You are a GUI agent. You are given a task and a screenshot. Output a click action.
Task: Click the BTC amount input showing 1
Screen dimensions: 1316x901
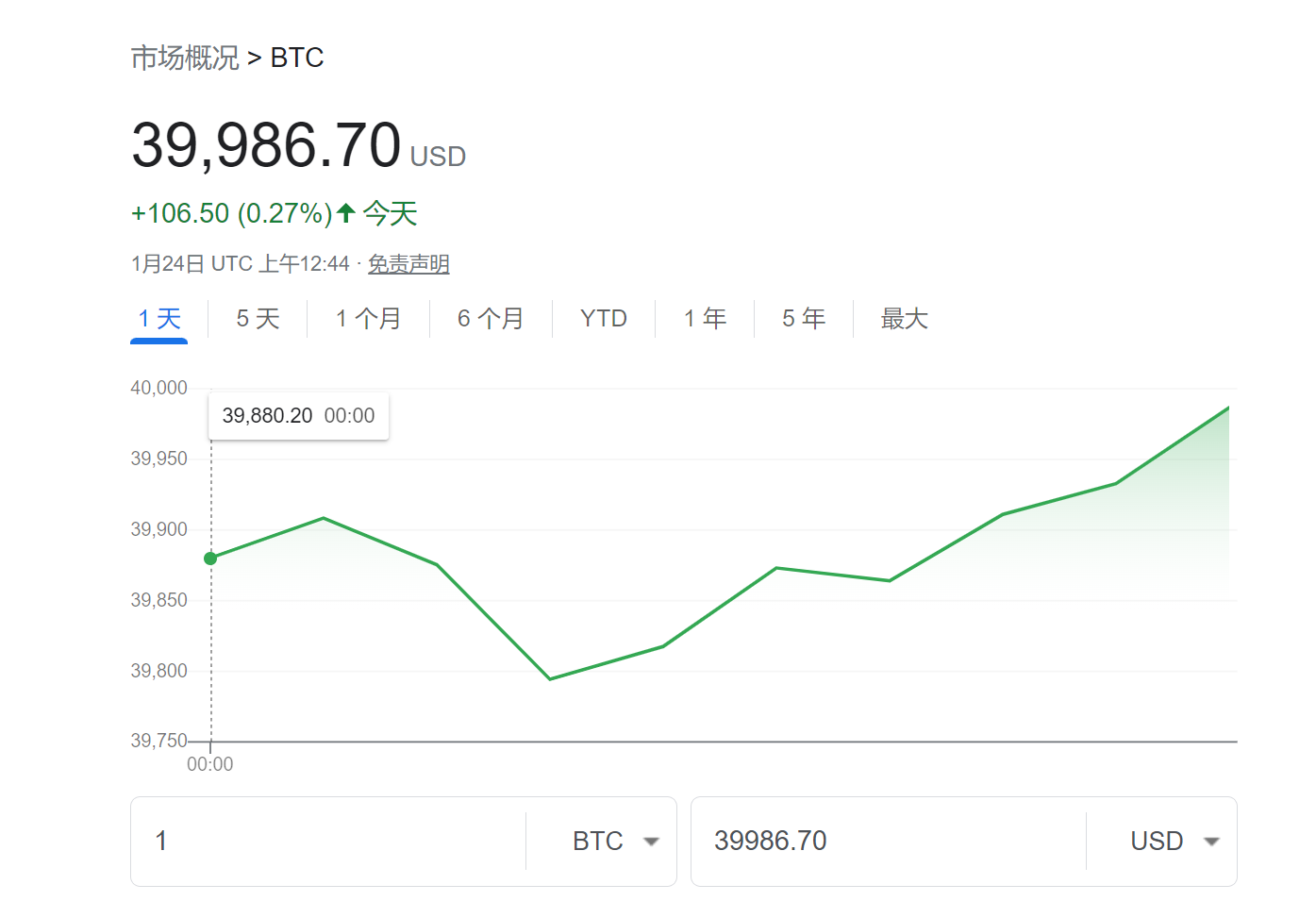pyautogui.click(x=283, y=841)
